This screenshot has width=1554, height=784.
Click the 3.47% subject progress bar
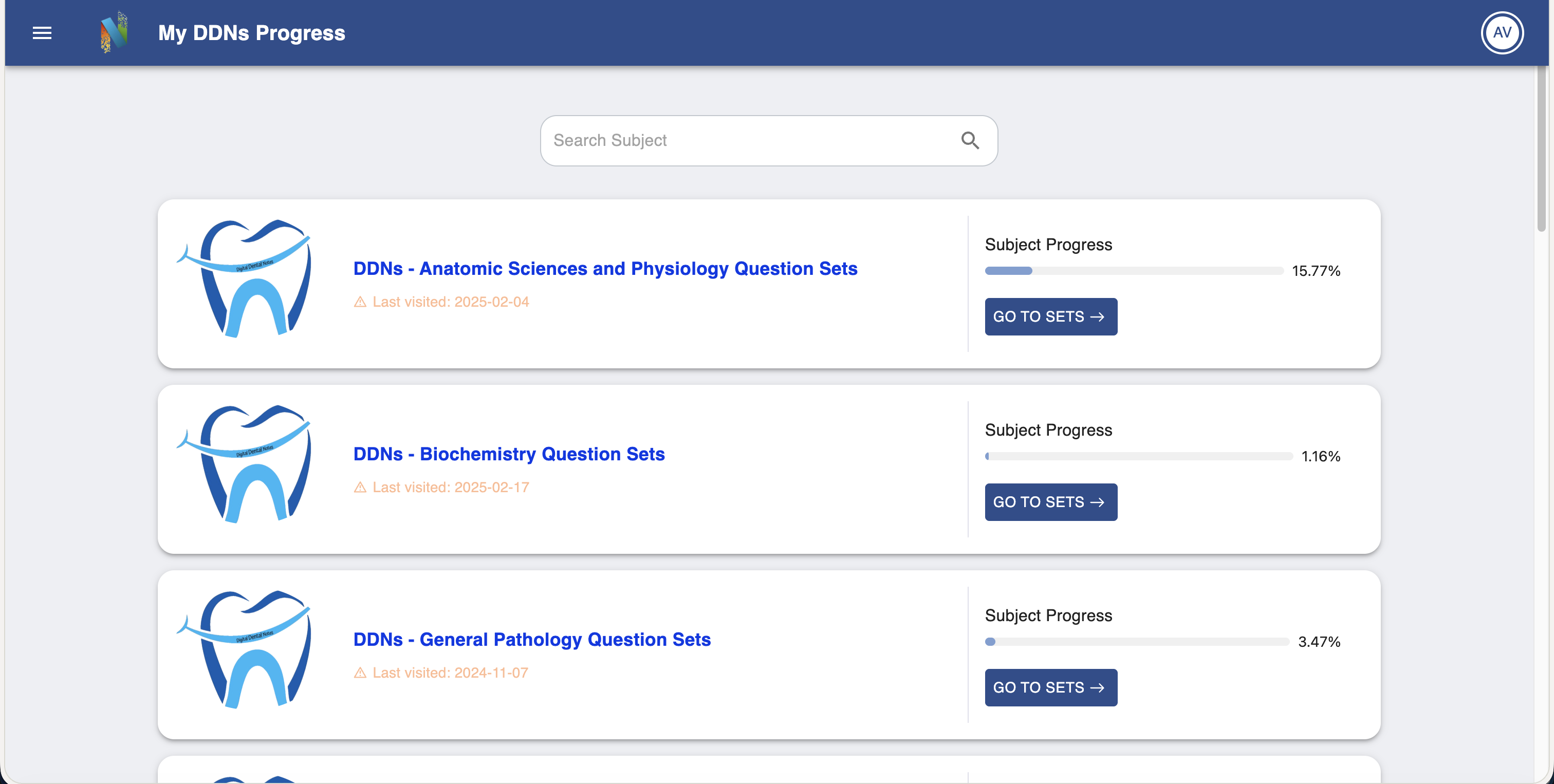click(x=1137, y=642)
